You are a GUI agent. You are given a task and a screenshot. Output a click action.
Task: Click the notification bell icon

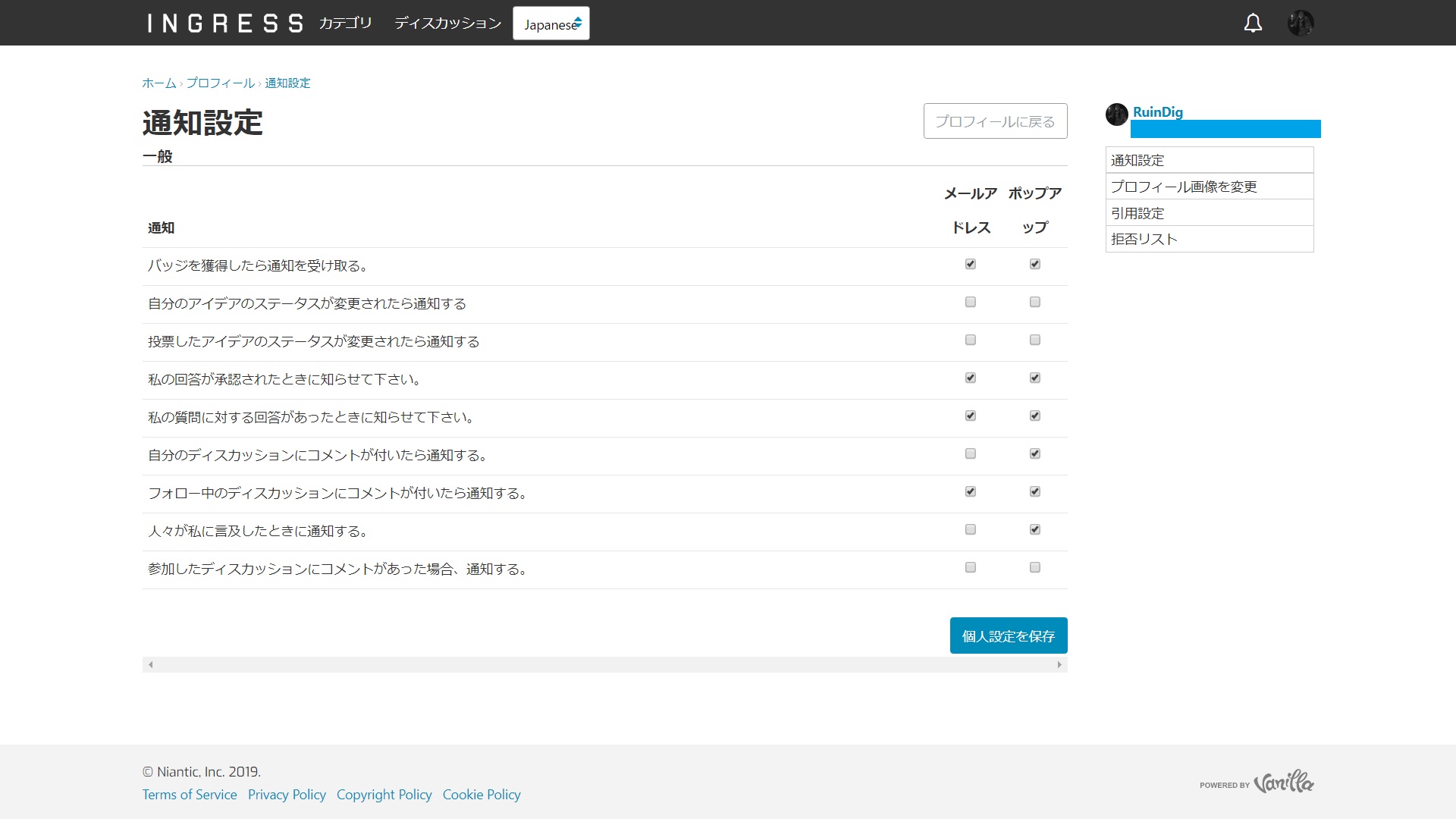point(1253,23)
